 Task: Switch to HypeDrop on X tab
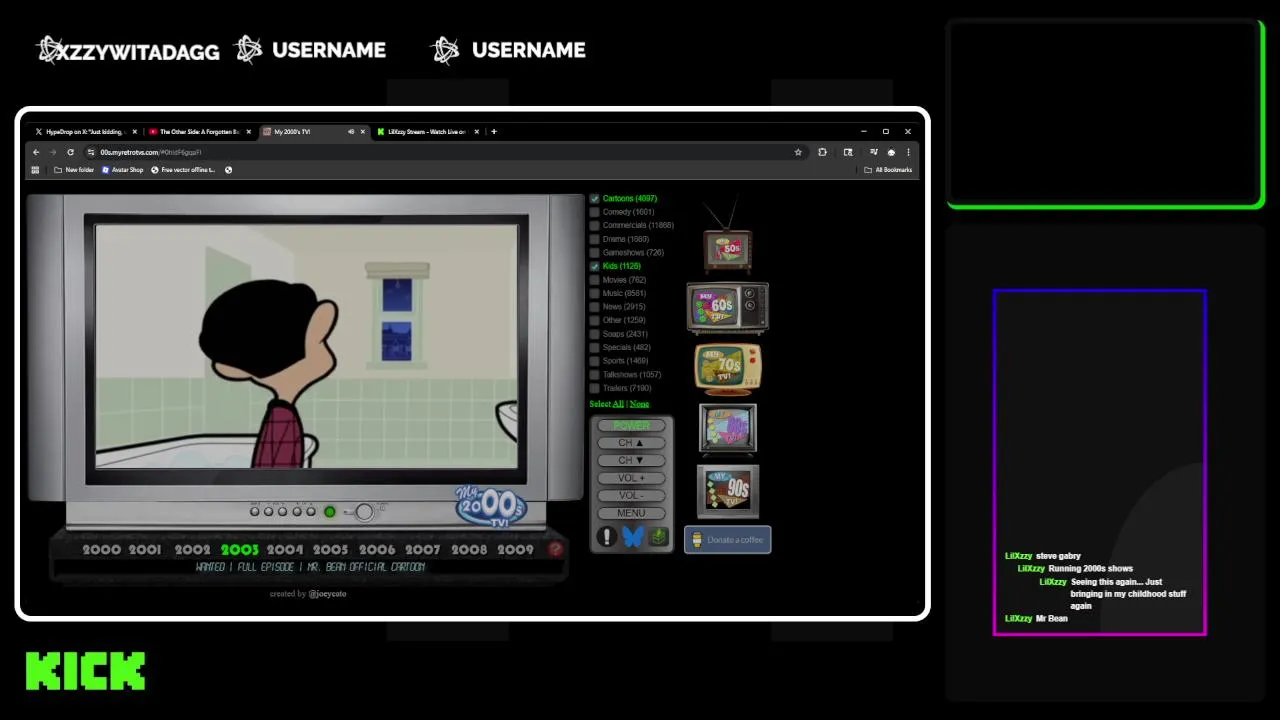coord(85,131)
